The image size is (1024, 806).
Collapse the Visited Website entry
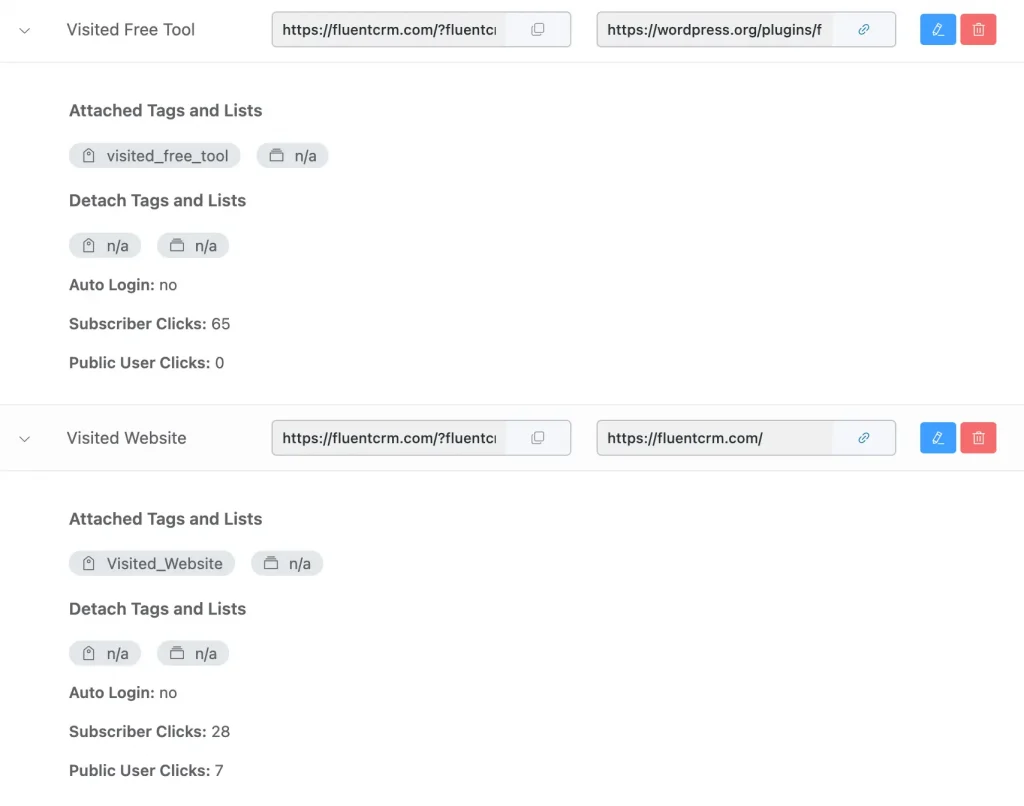click(x=24, y=438)
